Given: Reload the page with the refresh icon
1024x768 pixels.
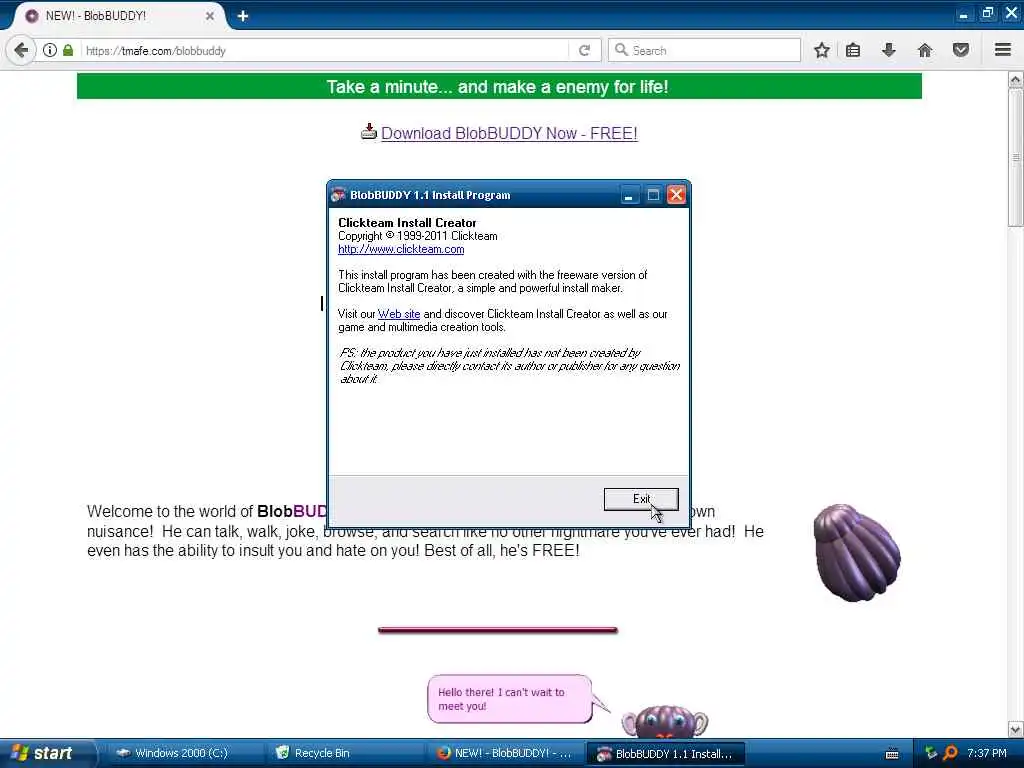Looking at the screenshot, I should coord(584,50).
